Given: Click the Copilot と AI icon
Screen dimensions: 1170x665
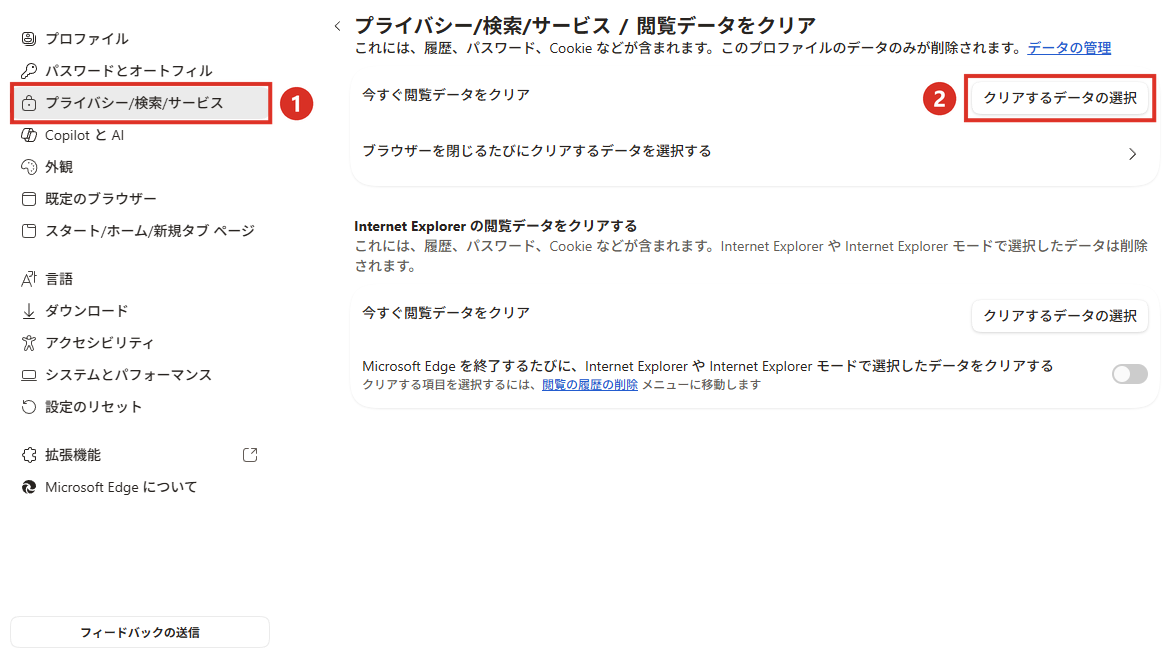Looking at the screenshot, I should click(29, 135).
